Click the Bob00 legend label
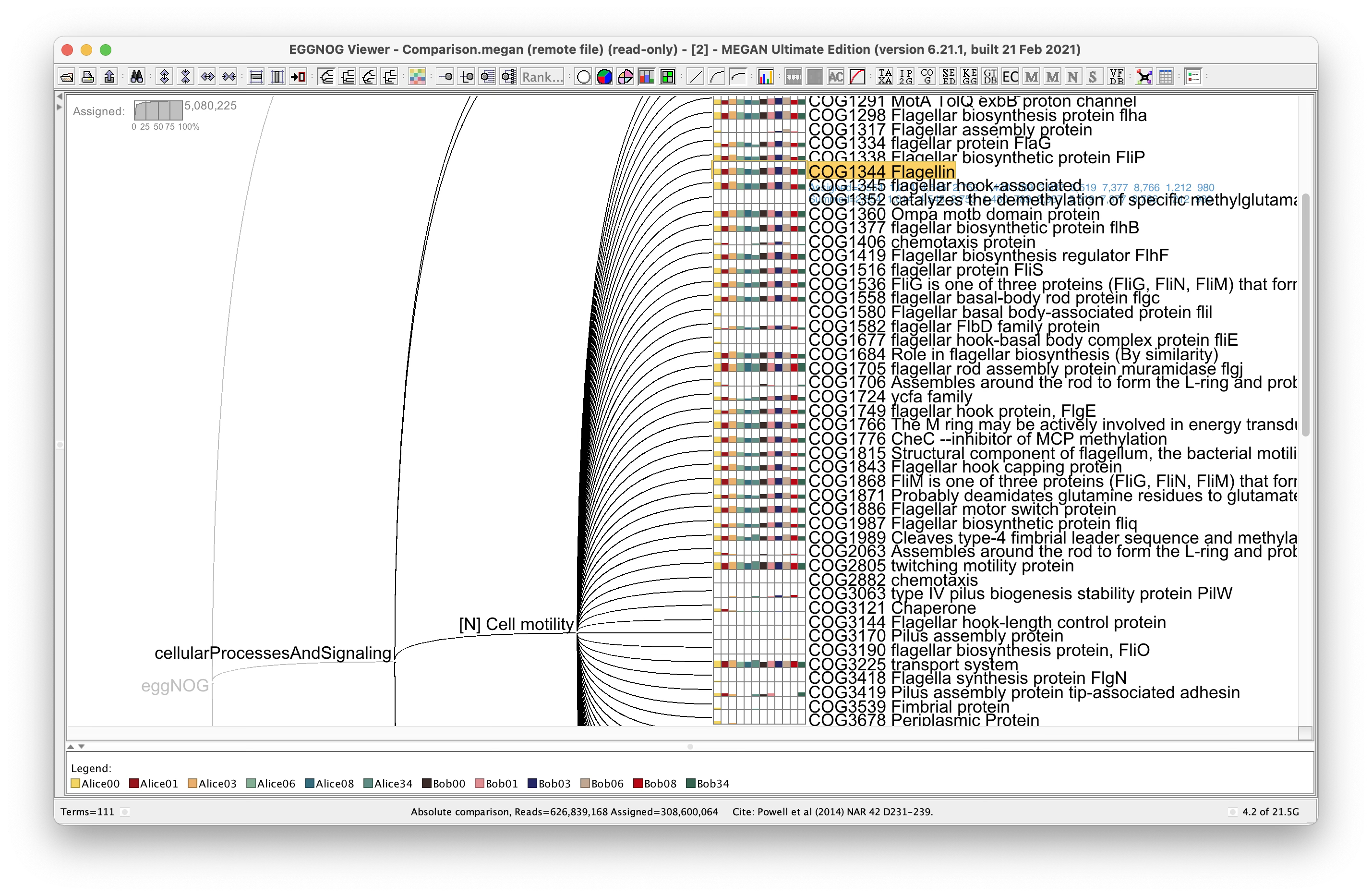1372x896 pixels. click(449, 784)
